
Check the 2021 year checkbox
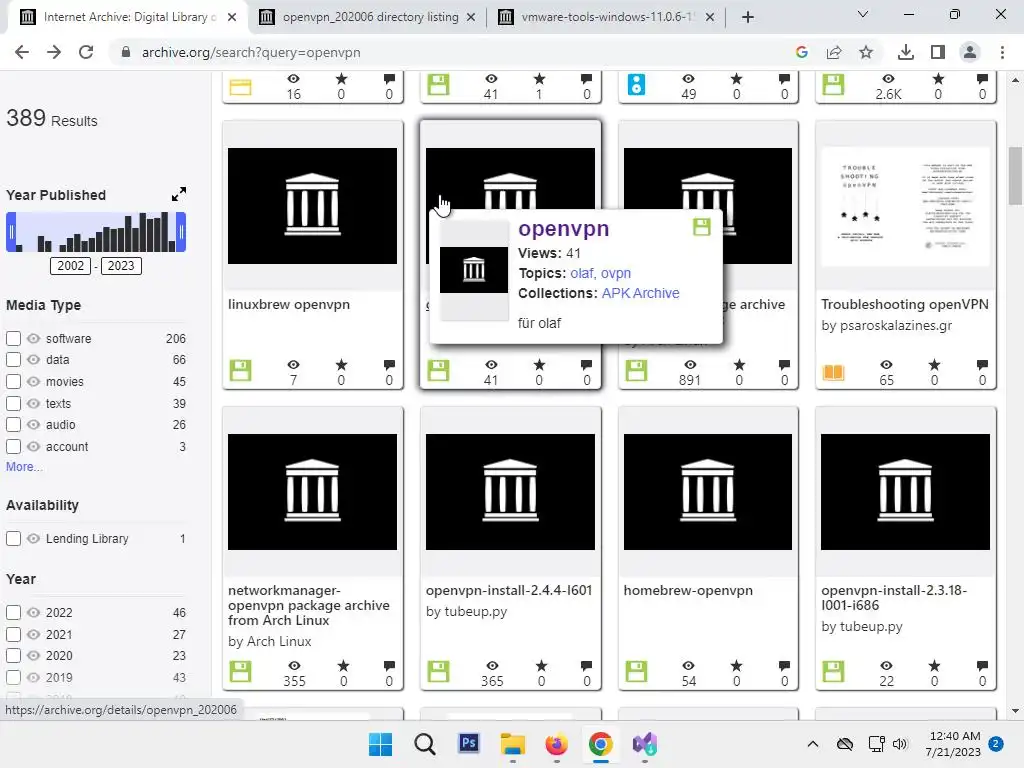tap(13, 634)
